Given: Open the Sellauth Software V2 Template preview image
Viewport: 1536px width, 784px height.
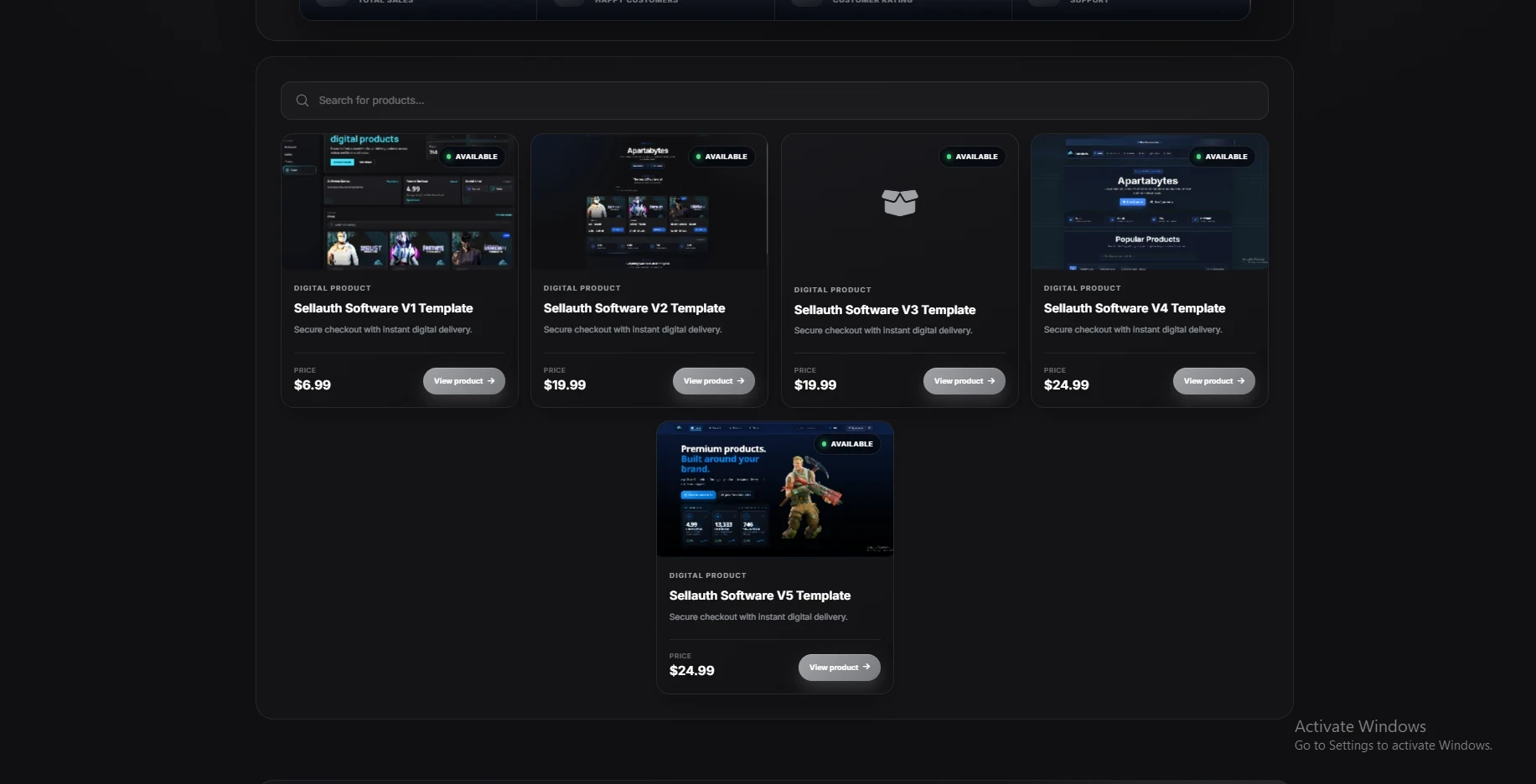Looking at the screenshot, I should (x=649, y=202).
